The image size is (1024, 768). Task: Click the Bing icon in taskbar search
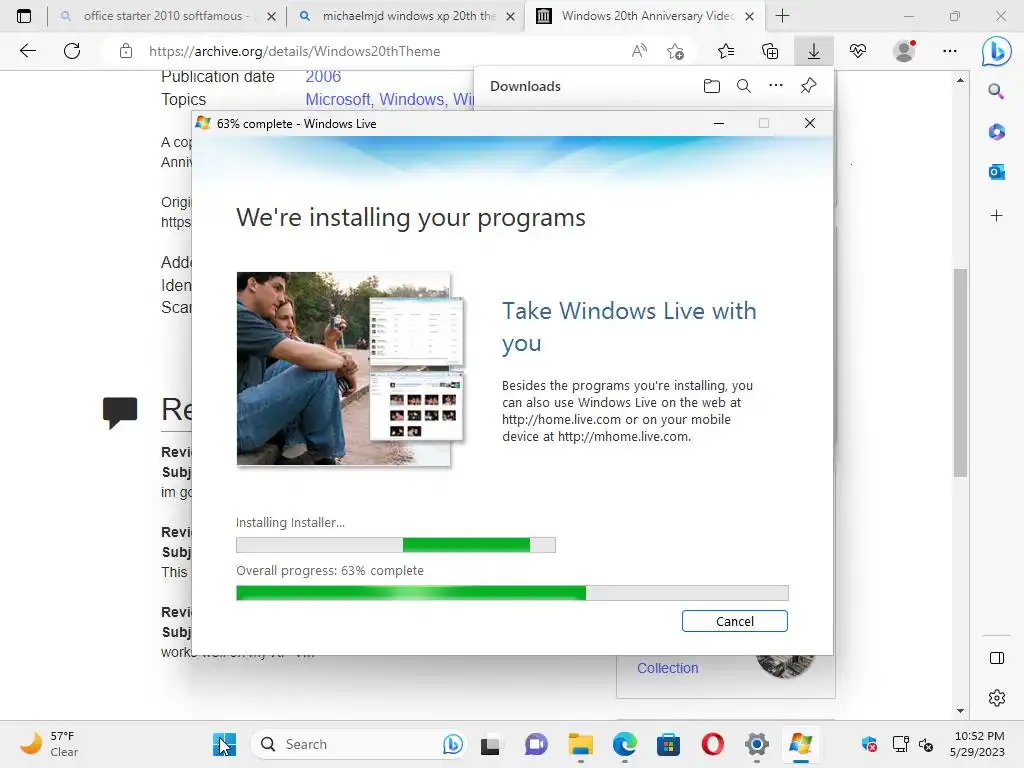[x=453, y=744]
